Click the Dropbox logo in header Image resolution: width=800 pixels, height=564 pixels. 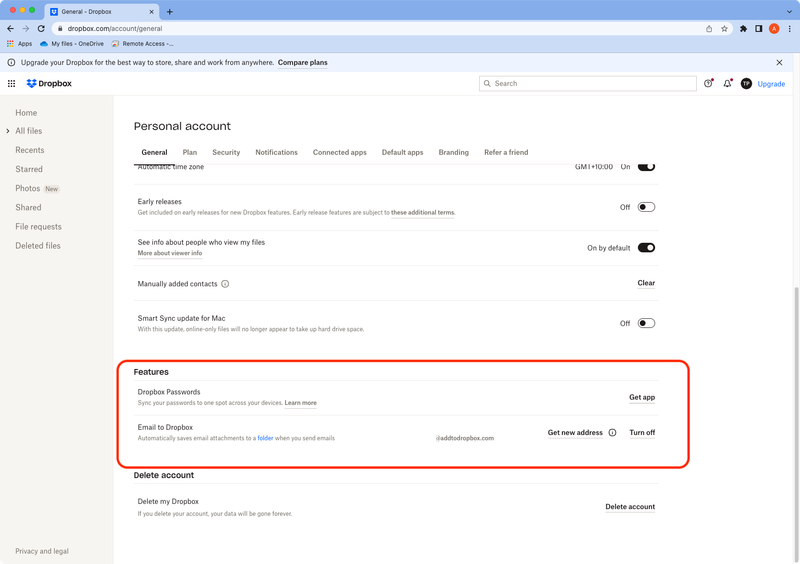click(49, 84)
